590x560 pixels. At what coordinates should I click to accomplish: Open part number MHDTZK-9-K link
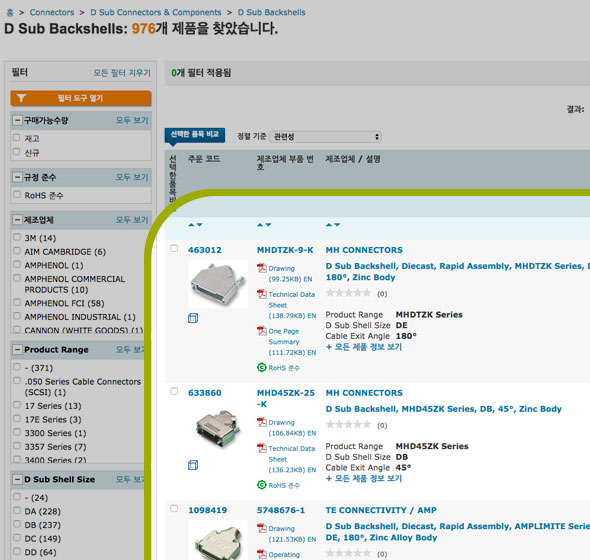click(285, 250)
